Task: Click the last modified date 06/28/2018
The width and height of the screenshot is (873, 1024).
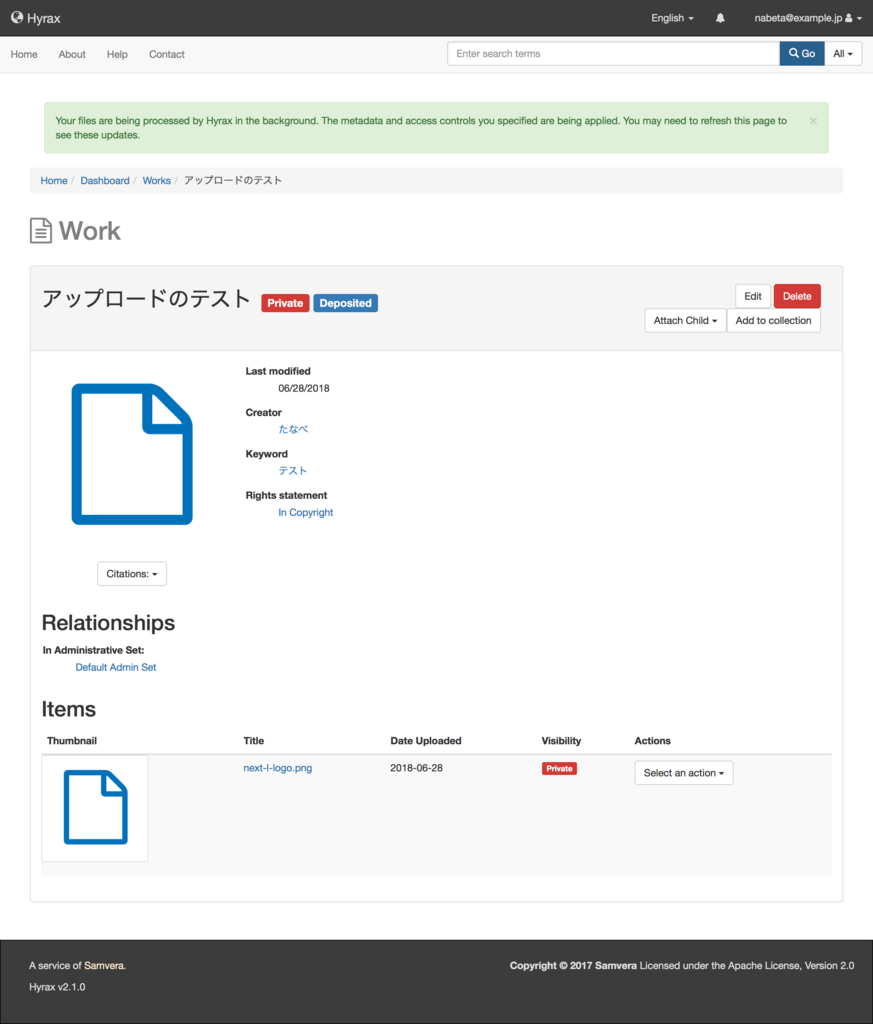Action: point(304,389)
